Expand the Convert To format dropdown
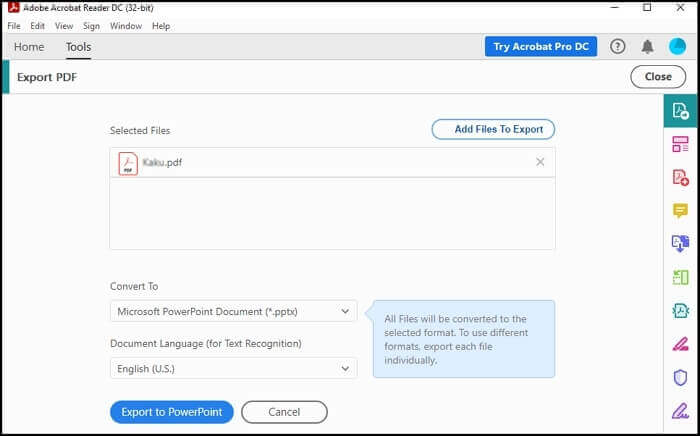 233,311
